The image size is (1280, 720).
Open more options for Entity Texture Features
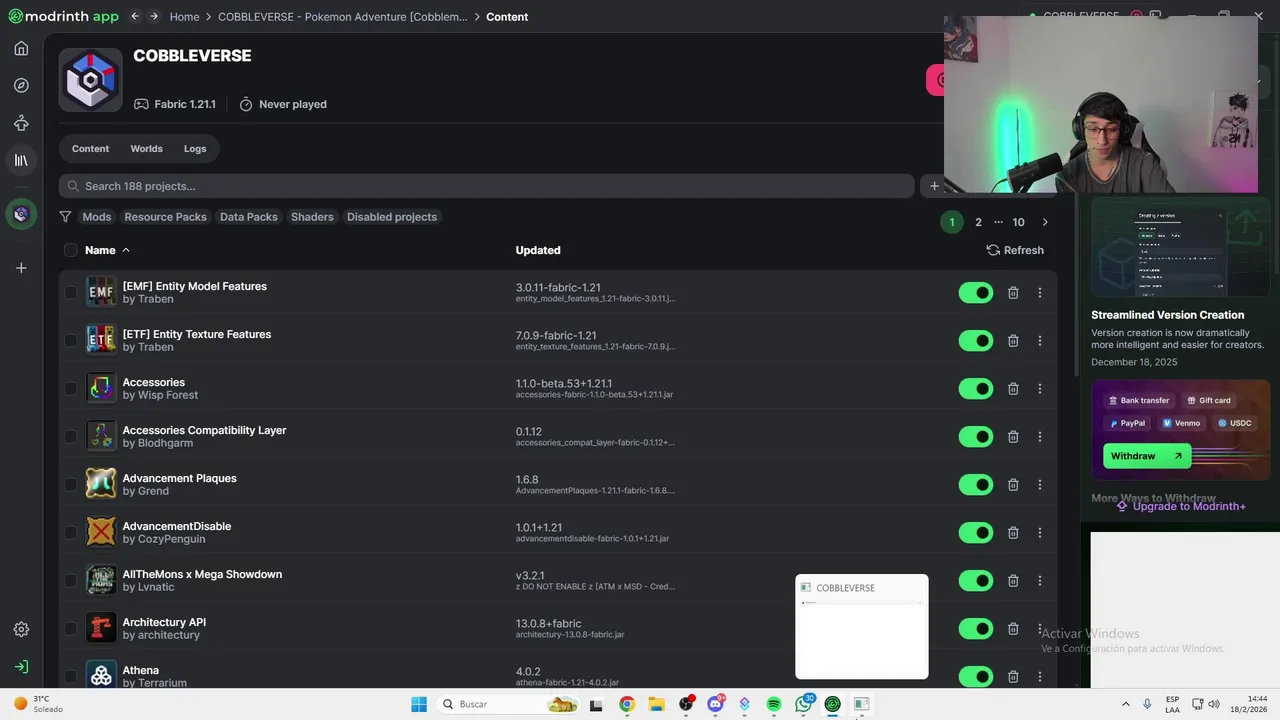[1040, 340]
